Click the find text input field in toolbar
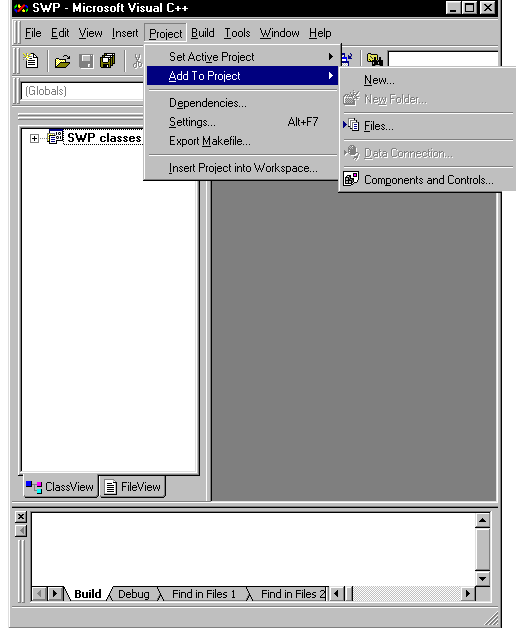516x631 pixels. coord(443,59)
